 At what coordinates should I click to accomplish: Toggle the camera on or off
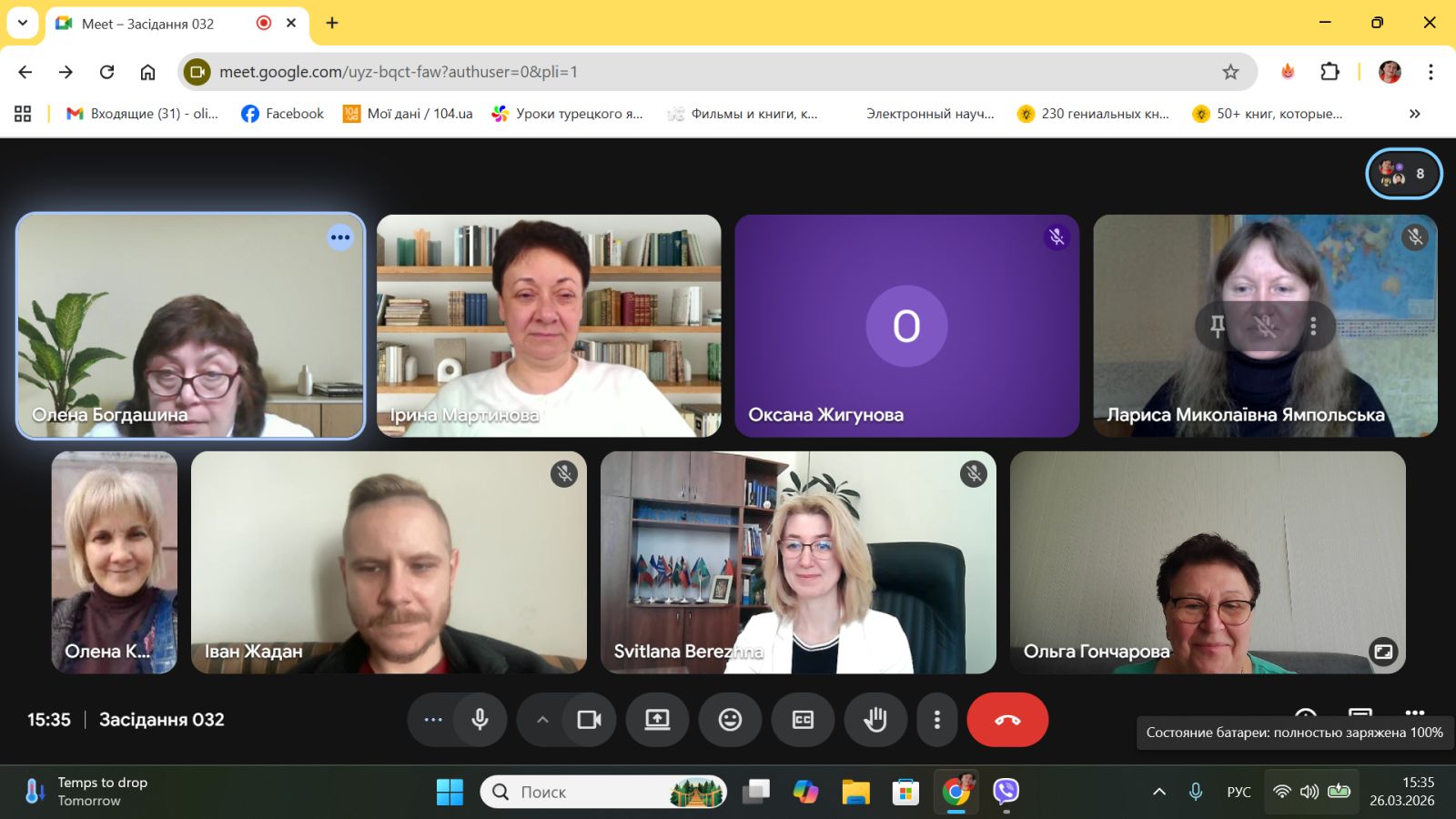click(589, 720)
